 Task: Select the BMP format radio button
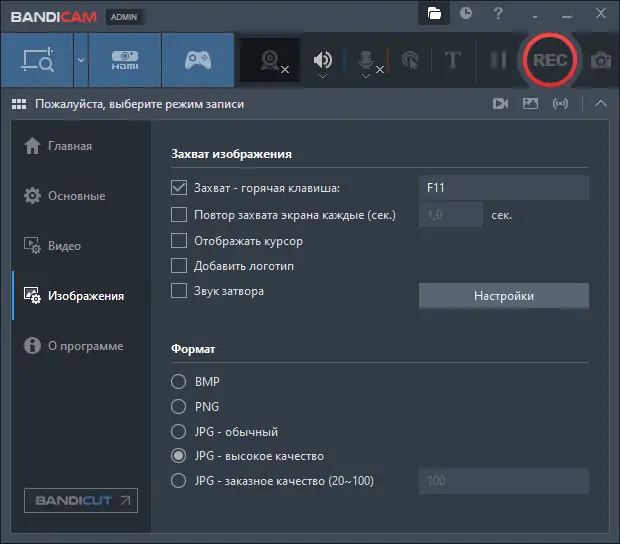pos(178,382)
